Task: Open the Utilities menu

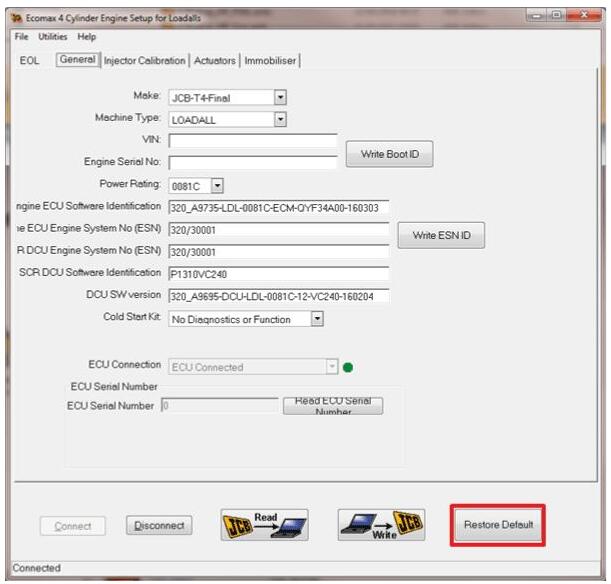Action: coord(53,37)
